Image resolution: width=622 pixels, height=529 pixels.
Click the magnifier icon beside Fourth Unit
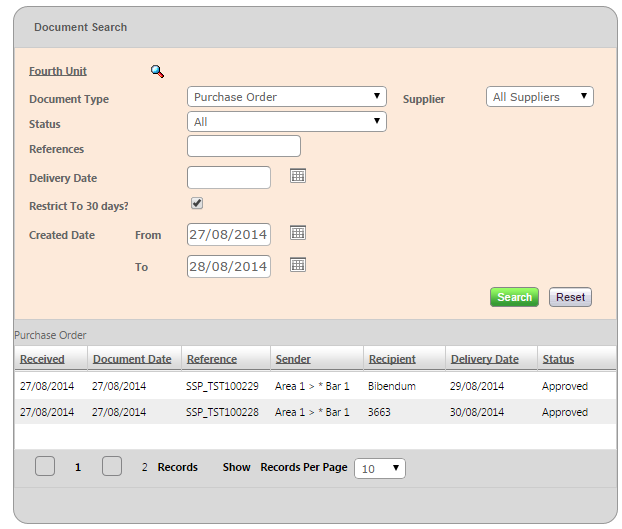(157, 71)
